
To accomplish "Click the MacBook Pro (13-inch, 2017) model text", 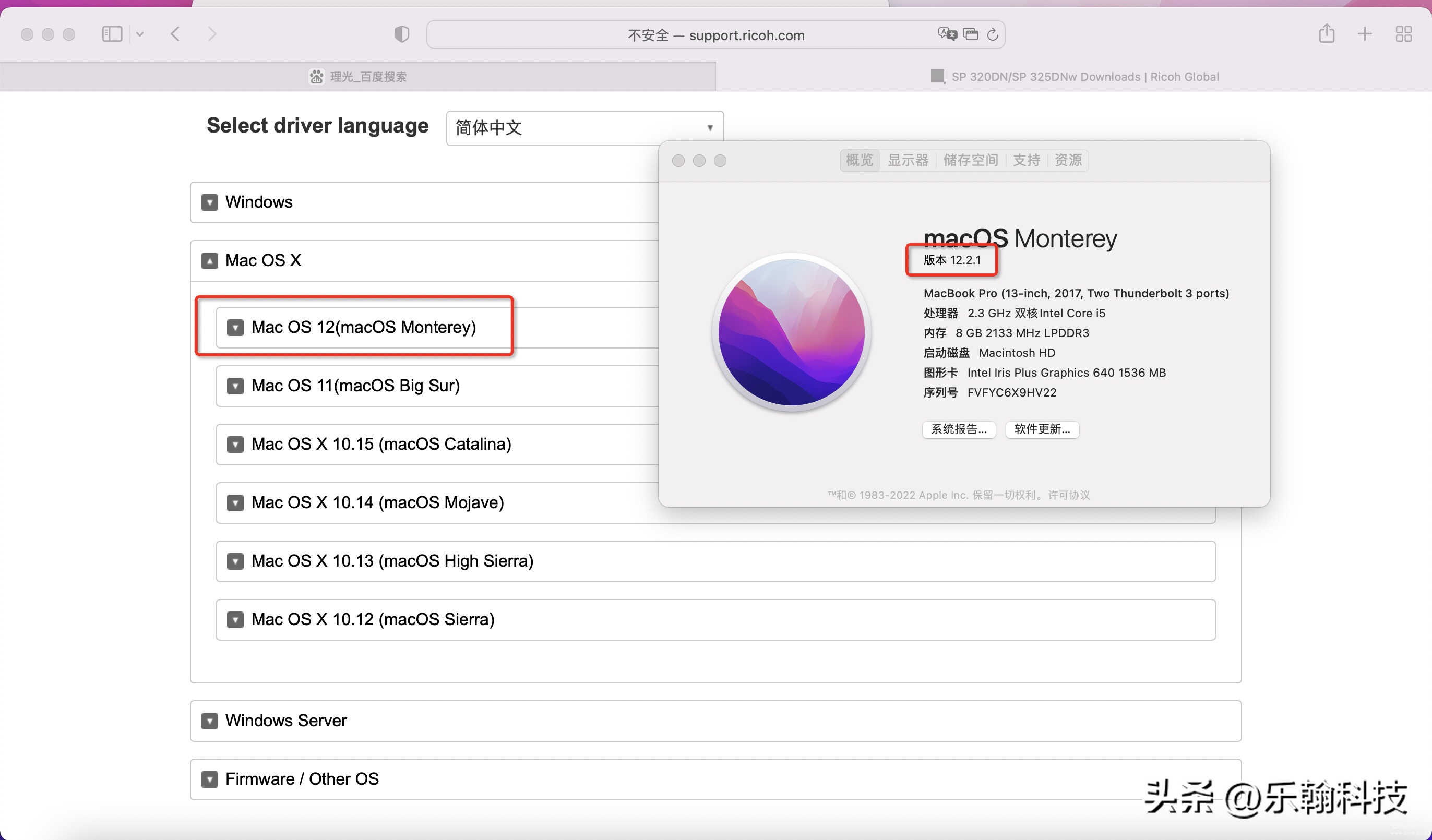I will (x=1076, y=294).
